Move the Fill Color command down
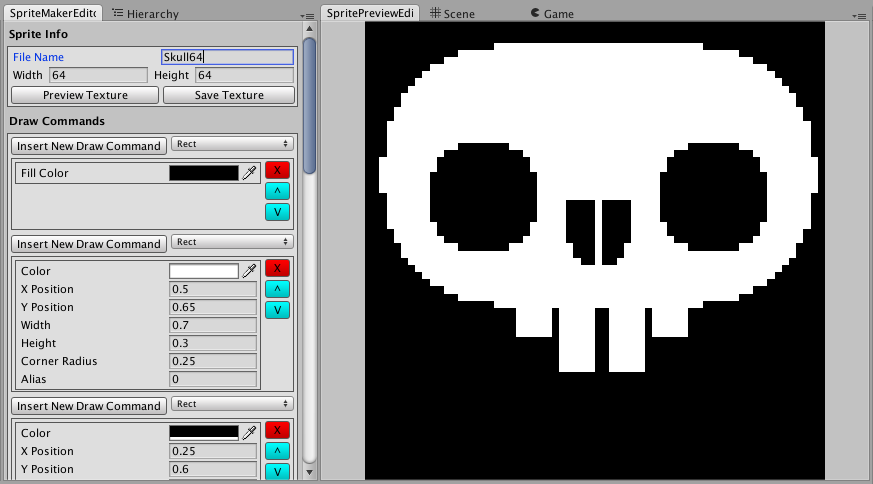The image size is (873, 484). pos(277,212)
